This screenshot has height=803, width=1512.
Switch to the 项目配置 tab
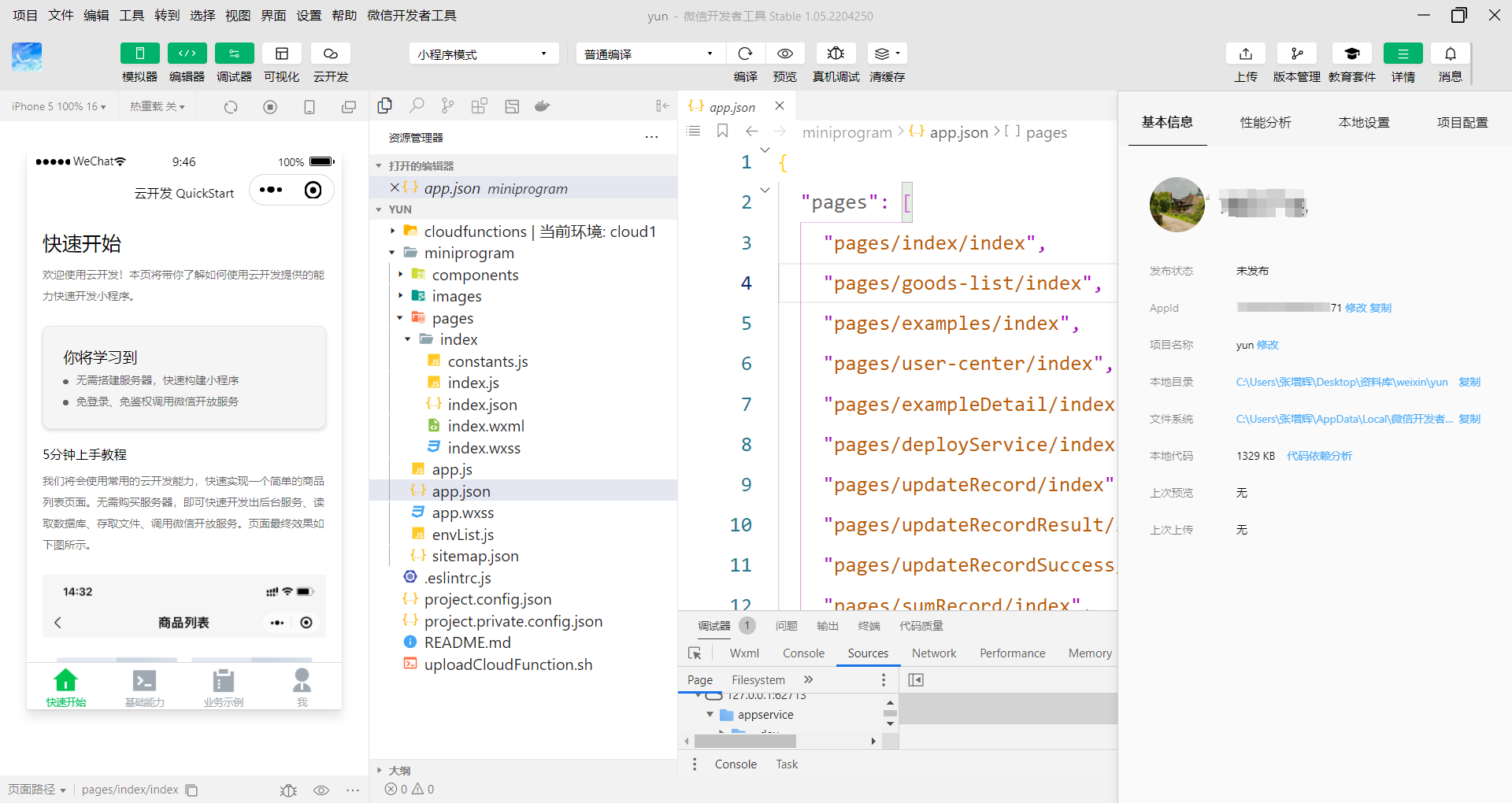[x=1462, y=123]
